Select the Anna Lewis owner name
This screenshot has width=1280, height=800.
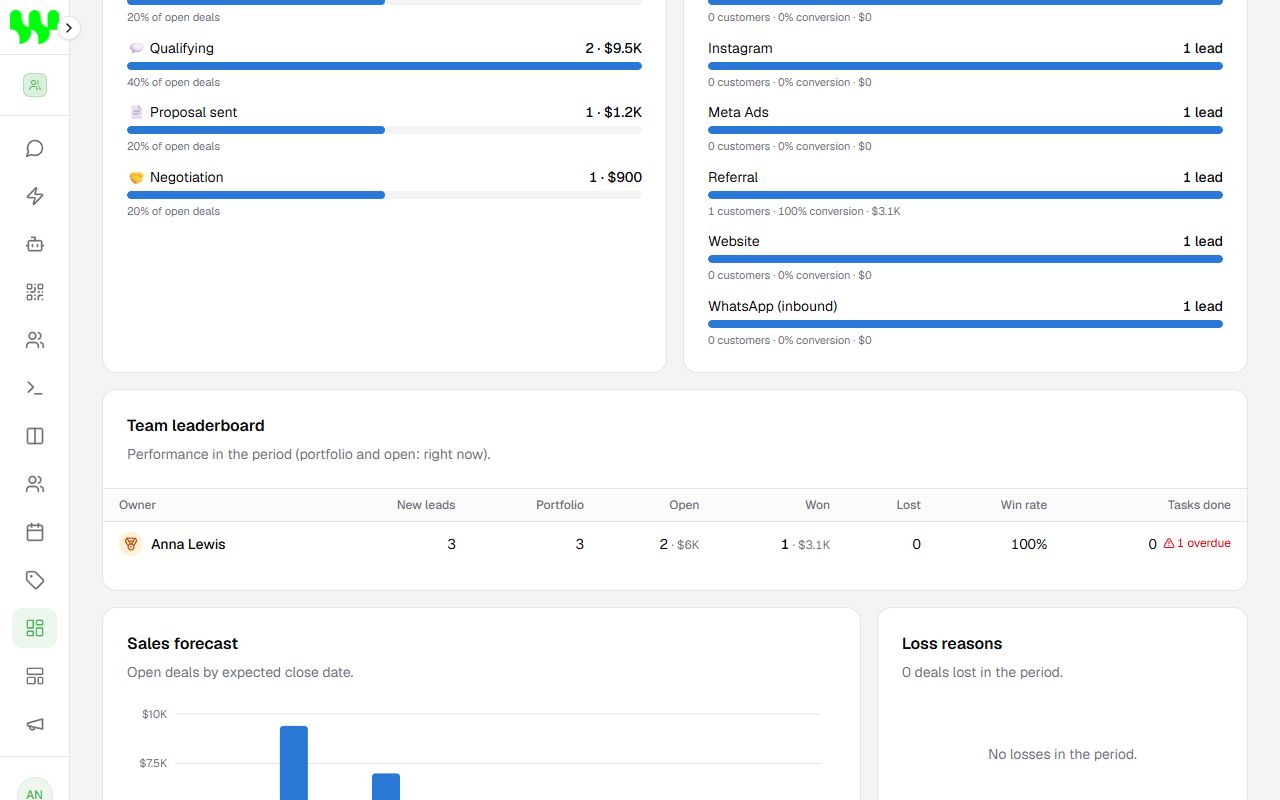click(188, 544)
